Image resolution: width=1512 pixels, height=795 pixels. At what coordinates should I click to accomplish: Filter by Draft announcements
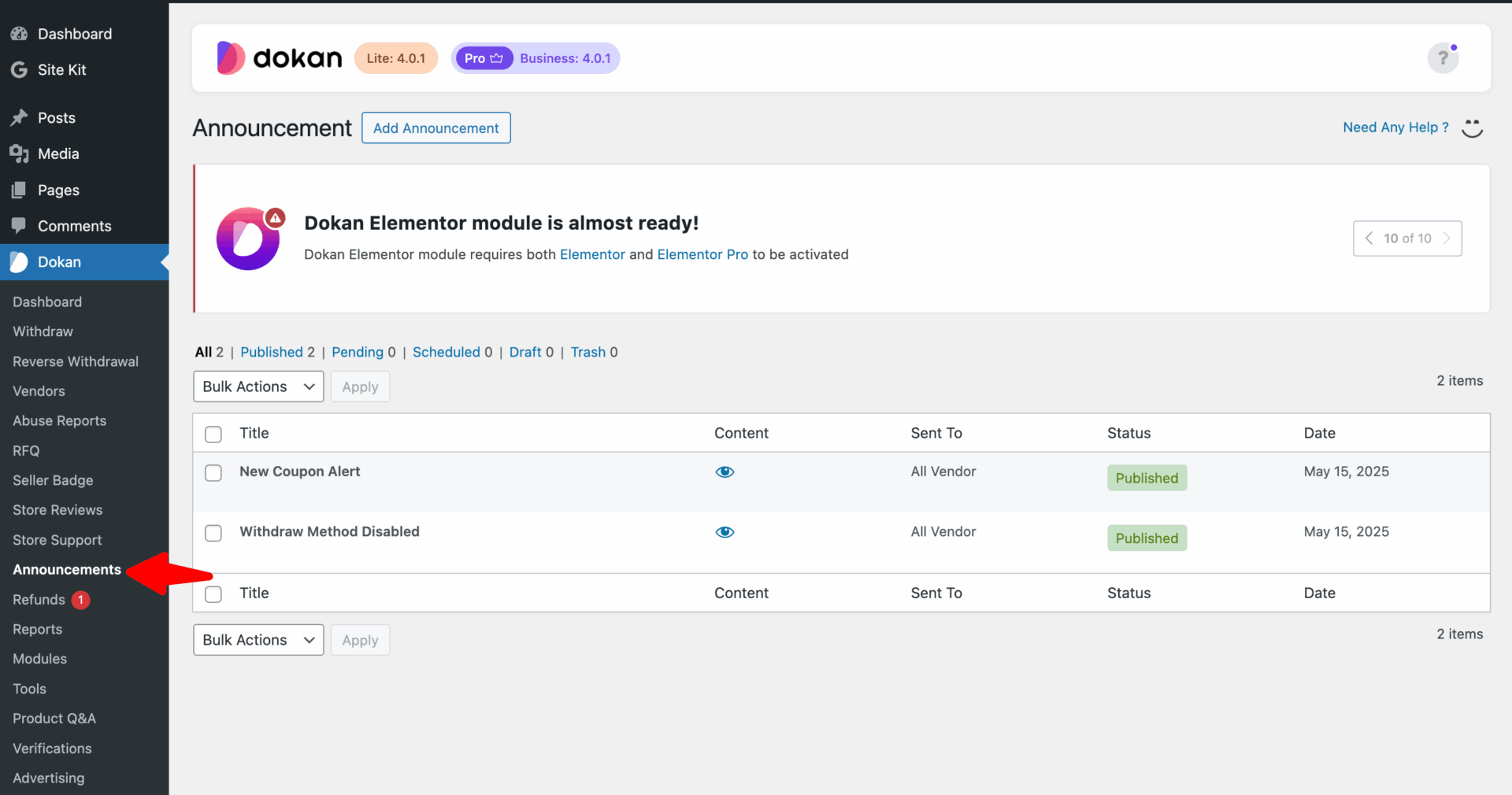click(525, 352)
